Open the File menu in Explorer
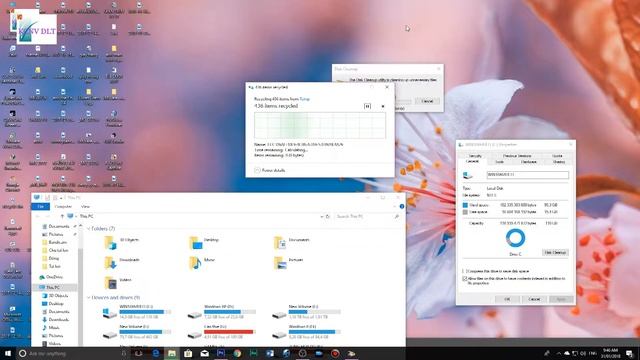This screenshot has height=360, width=640. click(x=40, y=207)
